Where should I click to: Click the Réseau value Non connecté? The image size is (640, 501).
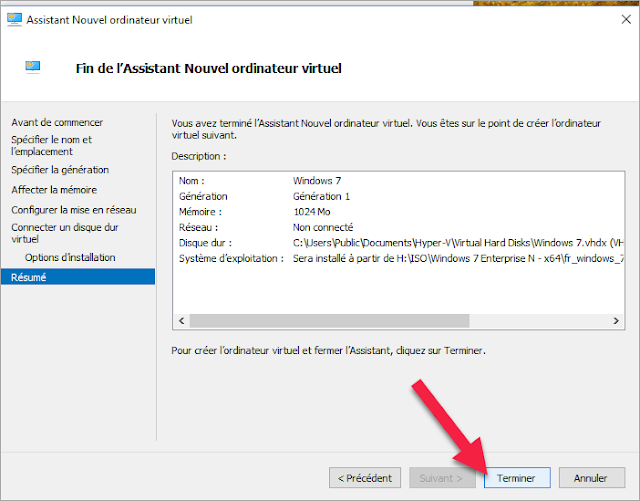323,227
